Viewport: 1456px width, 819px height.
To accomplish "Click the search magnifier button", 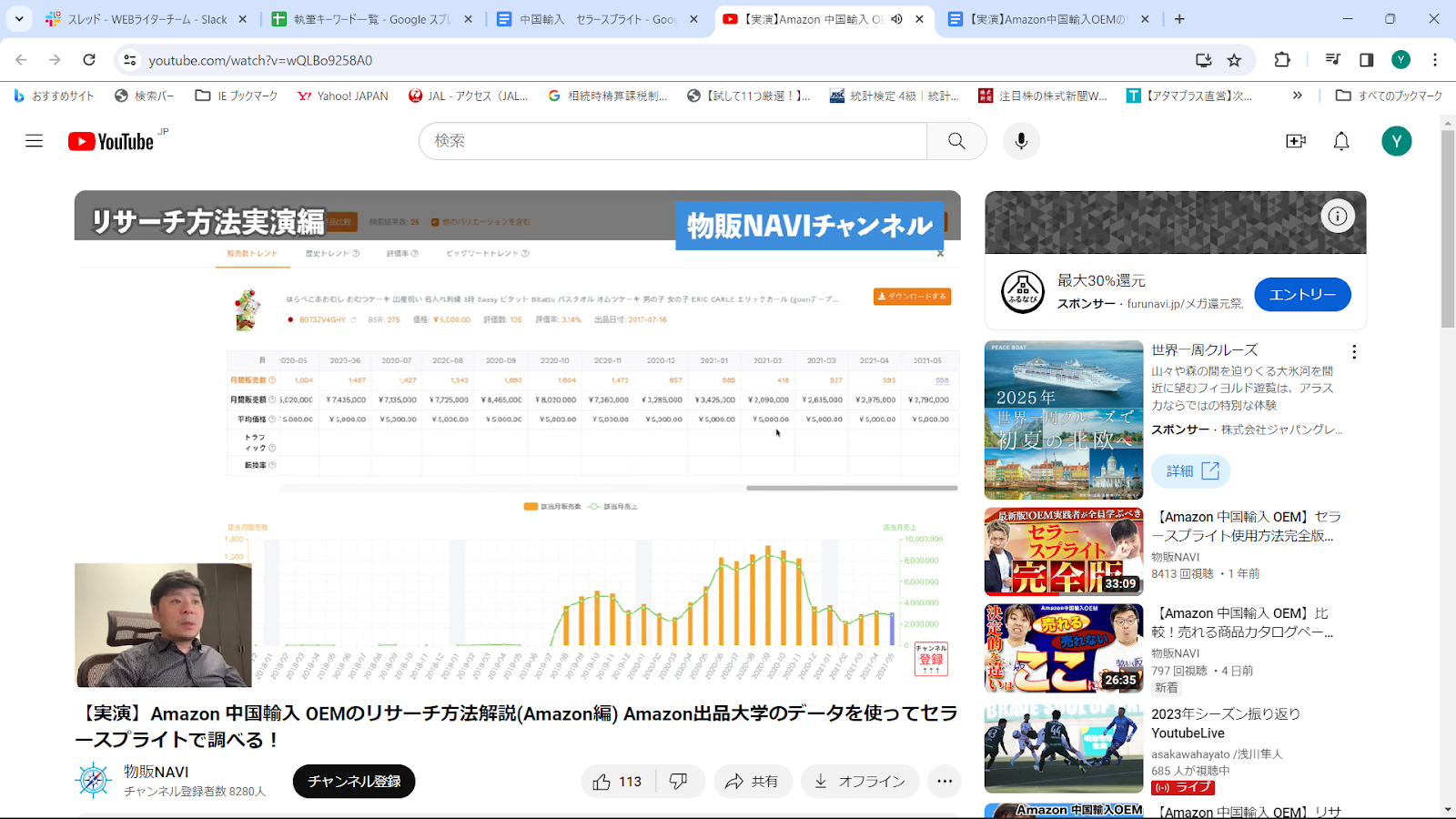I will (x=956, y=141).
